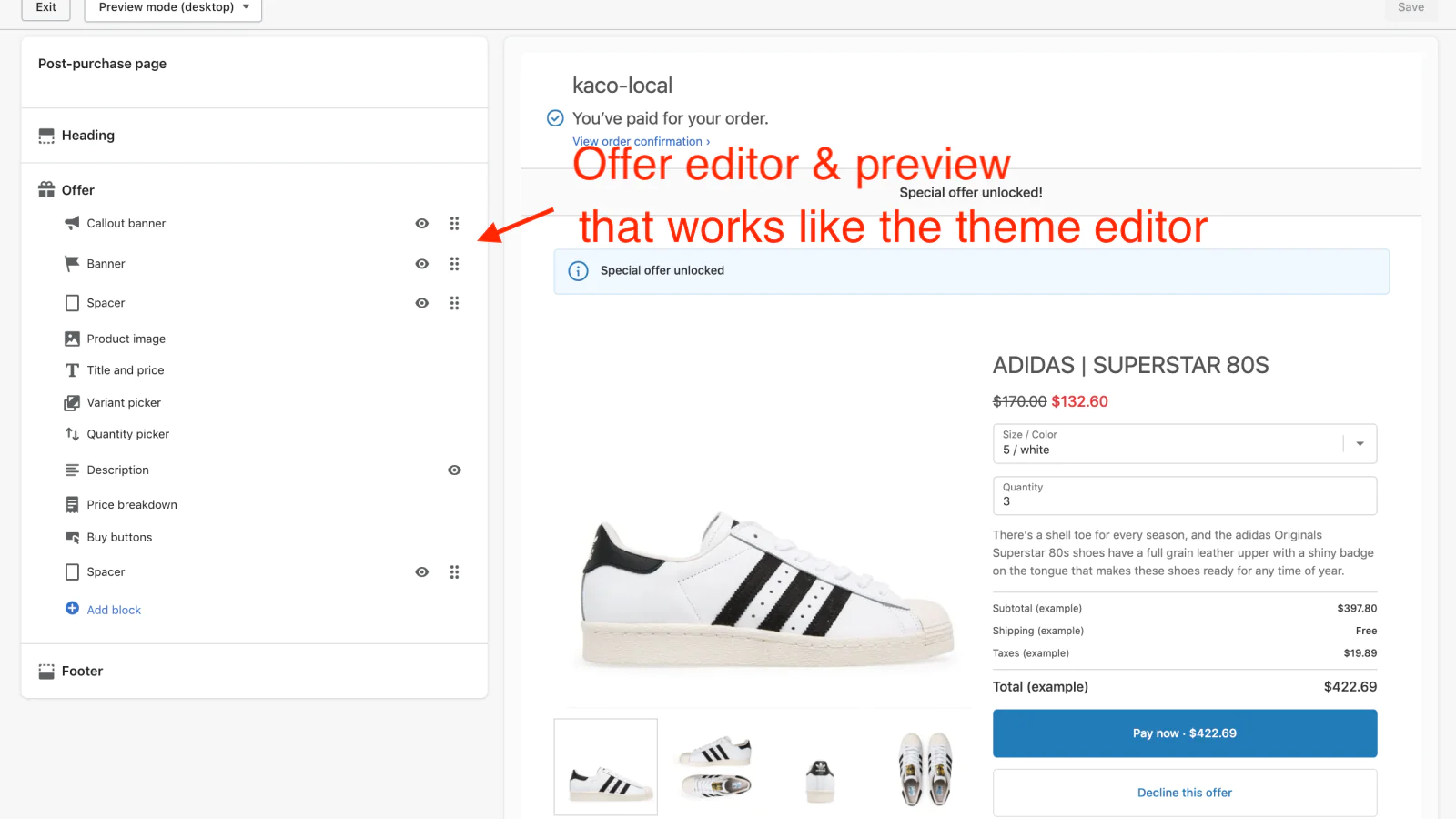Screen dimensions: 1456x819
Task: Open the Footer section
Action: [82, 672]
